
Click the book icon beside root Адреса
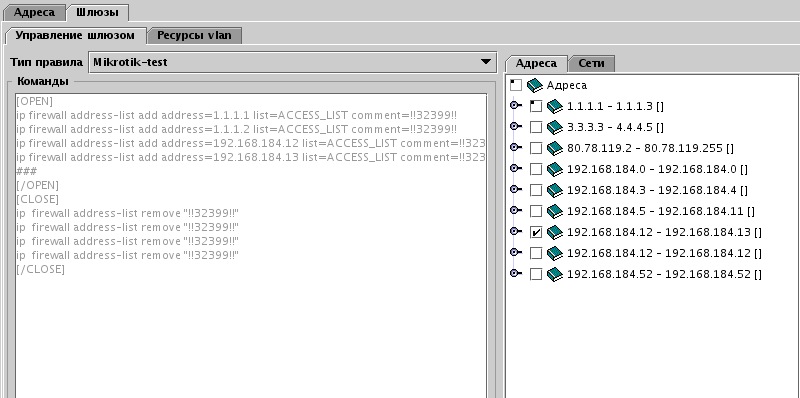pyautogui.click(x=535, y=85)
